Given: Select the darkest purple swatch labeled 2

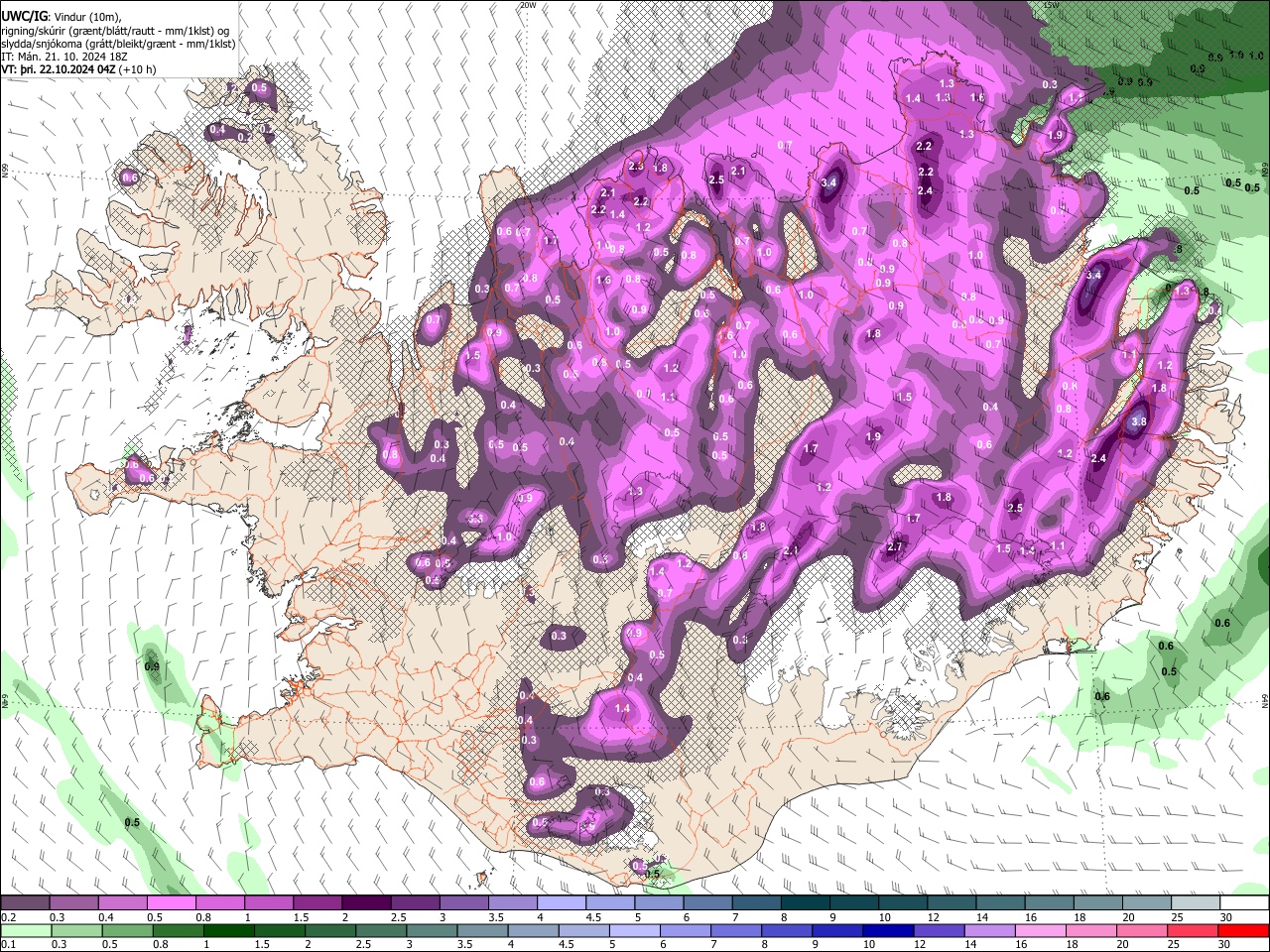Looking at the screenshot, I should (366, 903).
